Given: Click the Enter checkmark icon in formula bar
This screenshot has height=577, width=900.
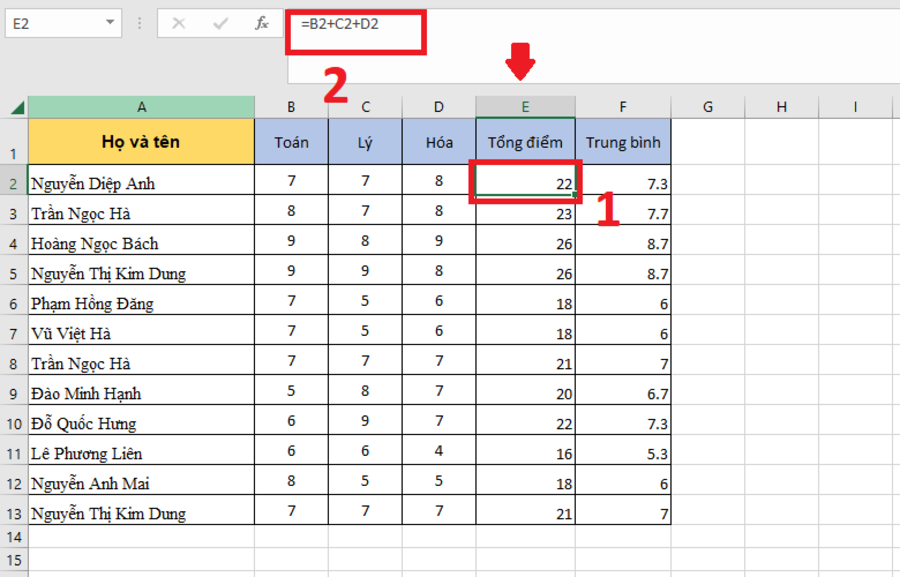Looking at the screenshot, I should (220, 23).
